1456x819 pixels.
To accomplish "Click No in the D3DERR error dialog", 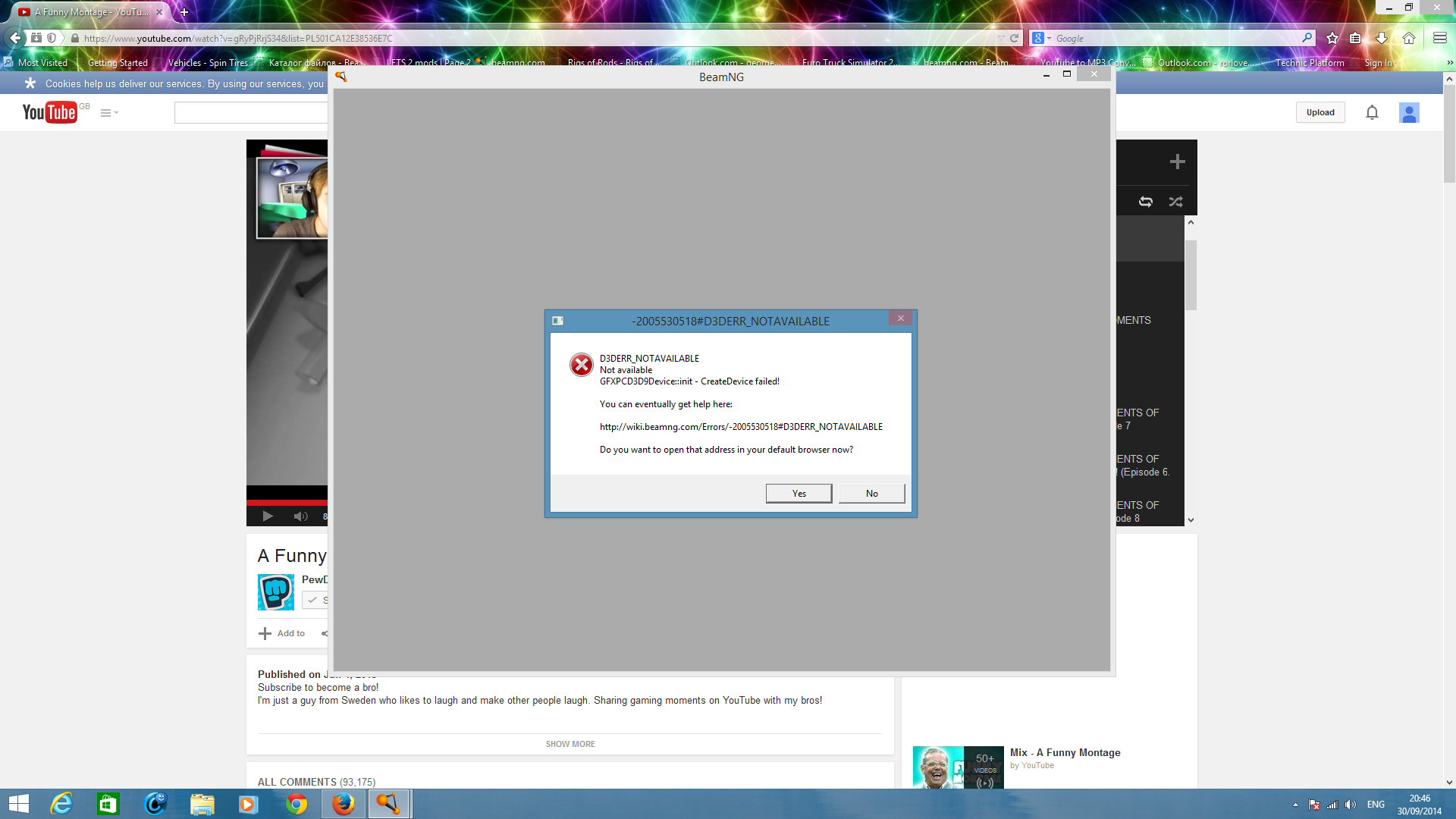I will [x=871, y=494].
